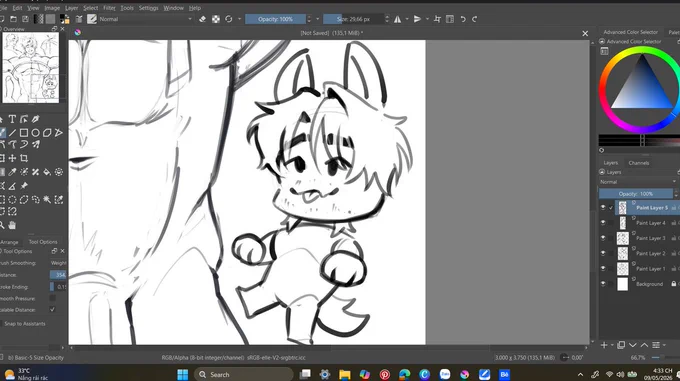Toggle Background layer visibility
680x381 pixels.
point(603,283)
